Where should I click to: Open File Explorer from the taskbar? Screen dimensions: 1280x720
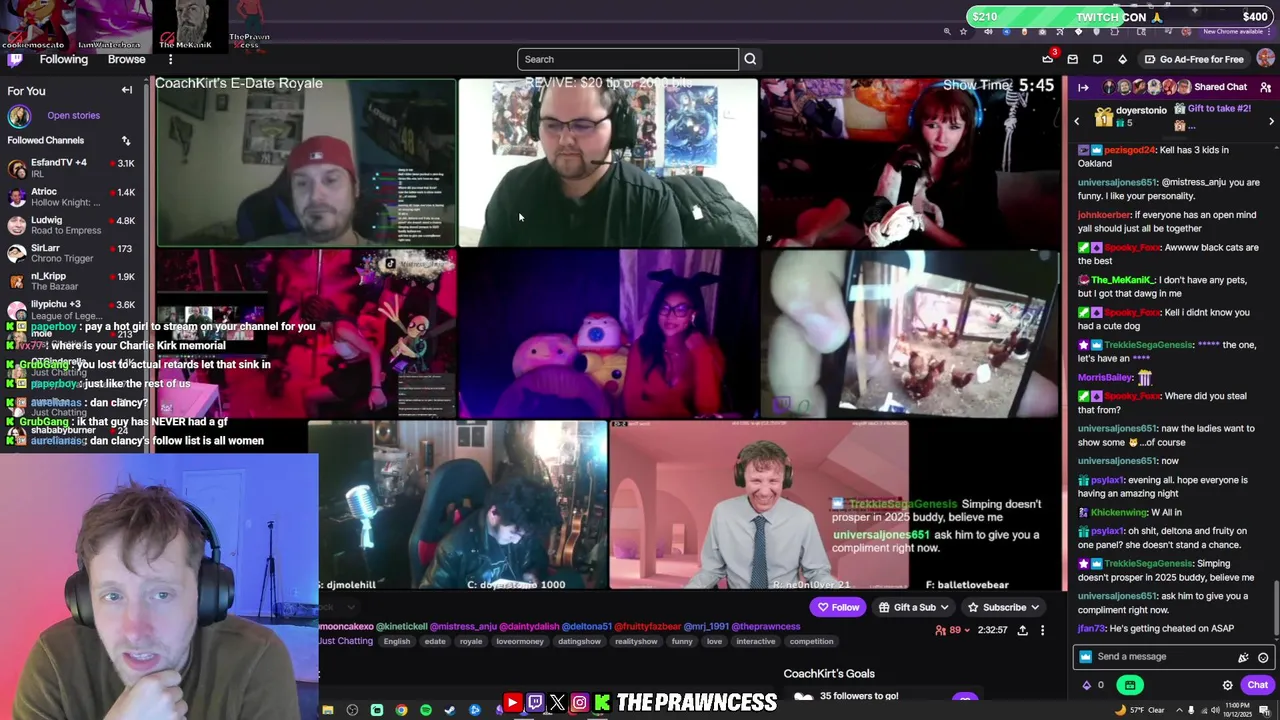point(327,710)
